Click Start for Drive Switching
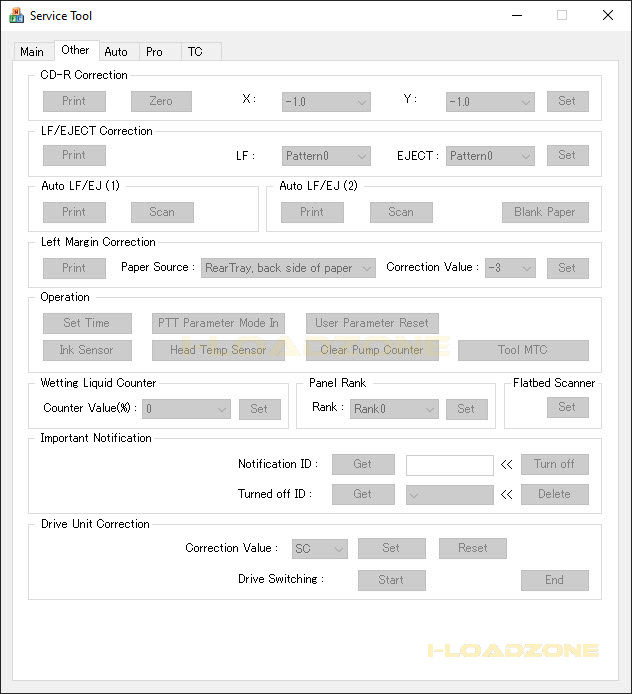Screen dimensions: 632x694 point(392,580)
